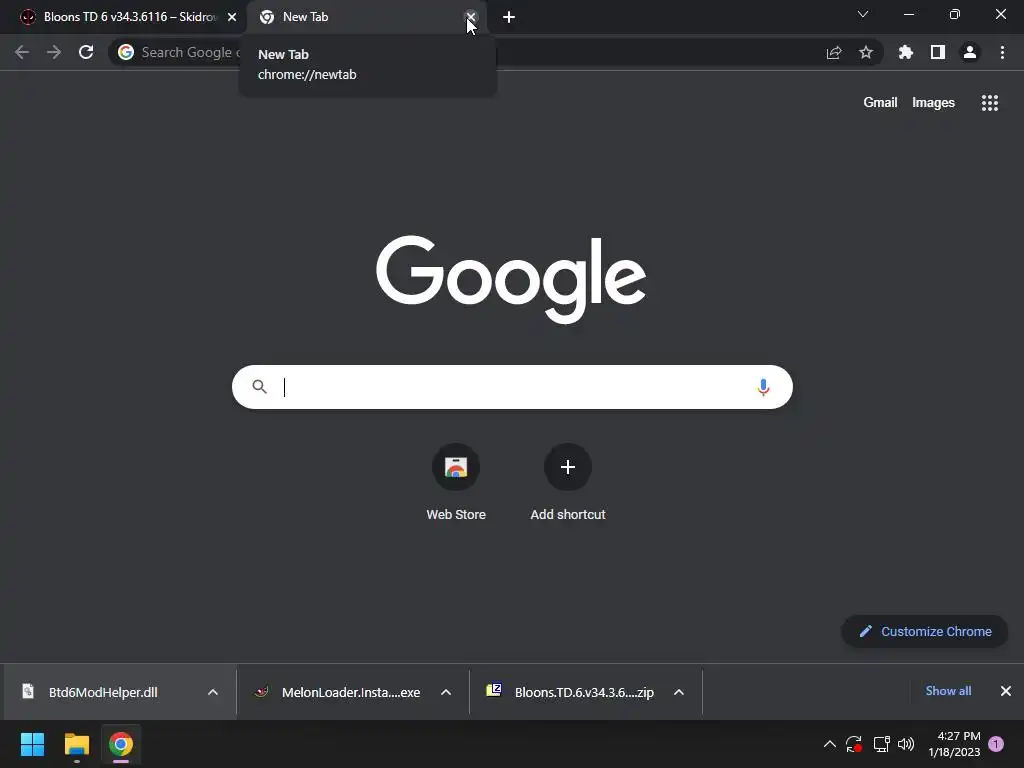
Task: Click Show all downloads
Action: 948,691
